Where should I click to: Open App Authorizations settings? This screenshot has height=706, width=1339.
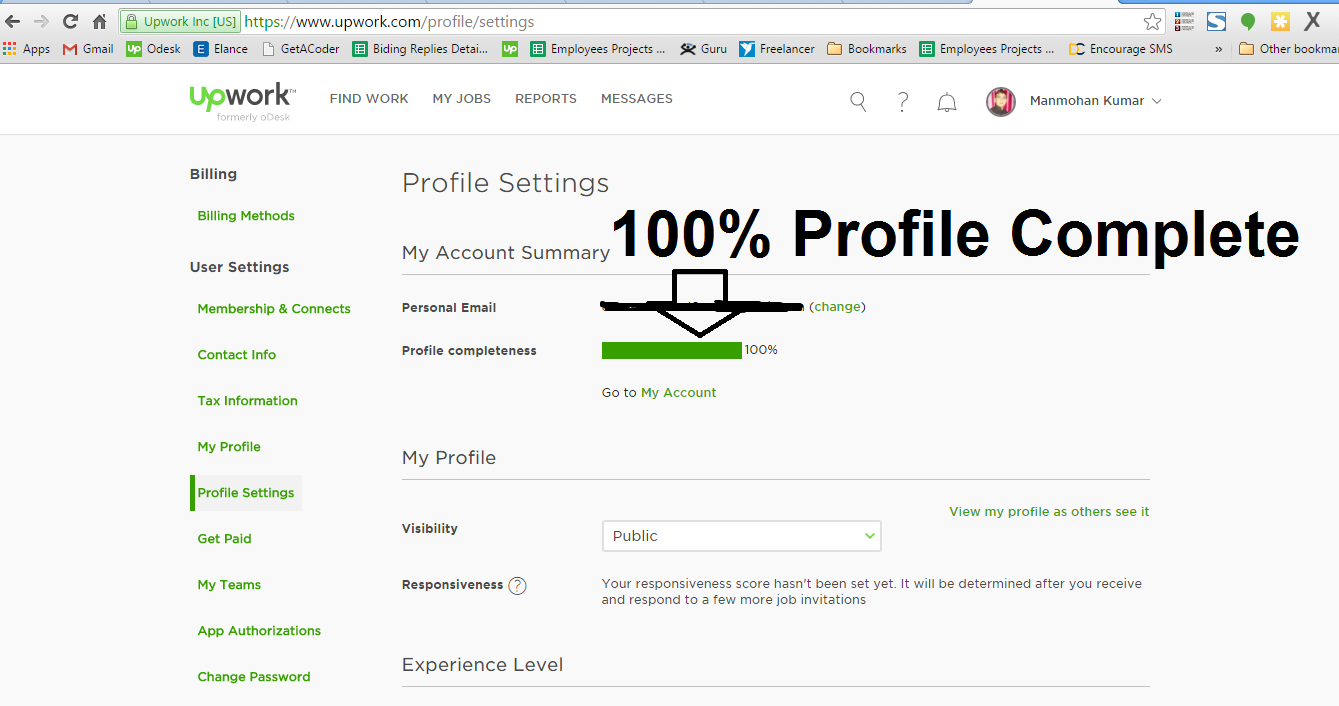click(x=259, y=631)
